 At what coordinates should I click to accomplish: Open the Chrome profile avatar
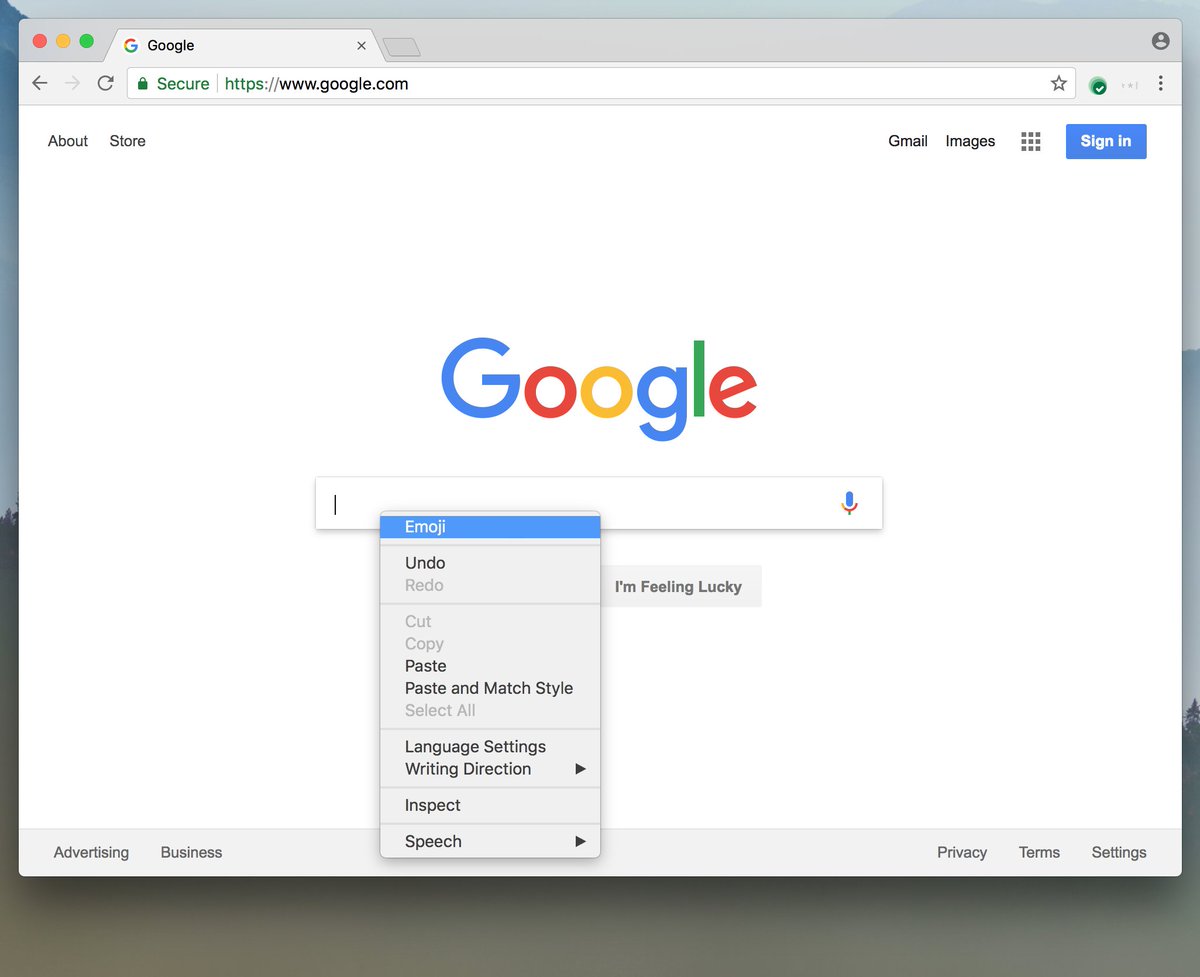point(1160,41)
